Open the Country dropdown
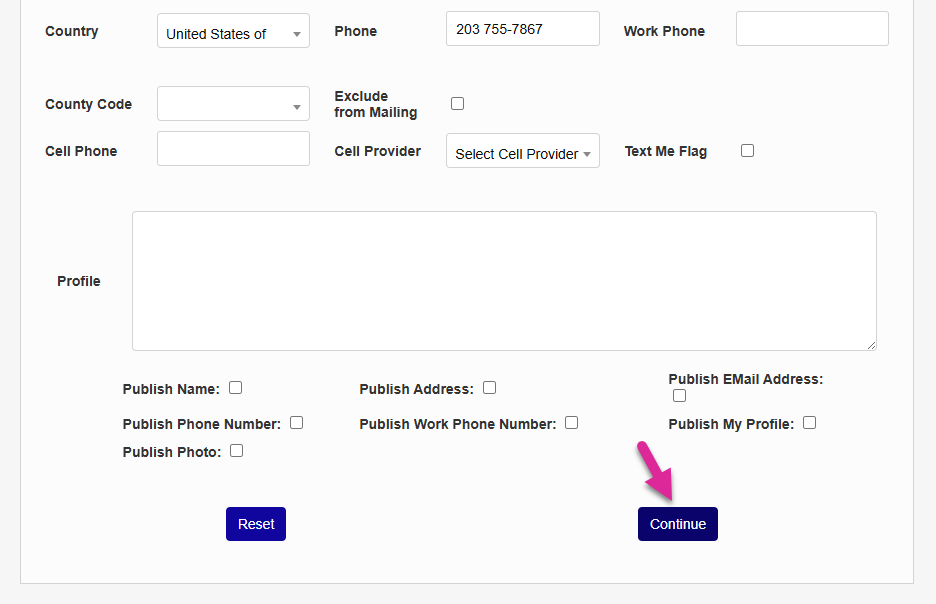Screen dimensions: 936x604 pos(233,33)
